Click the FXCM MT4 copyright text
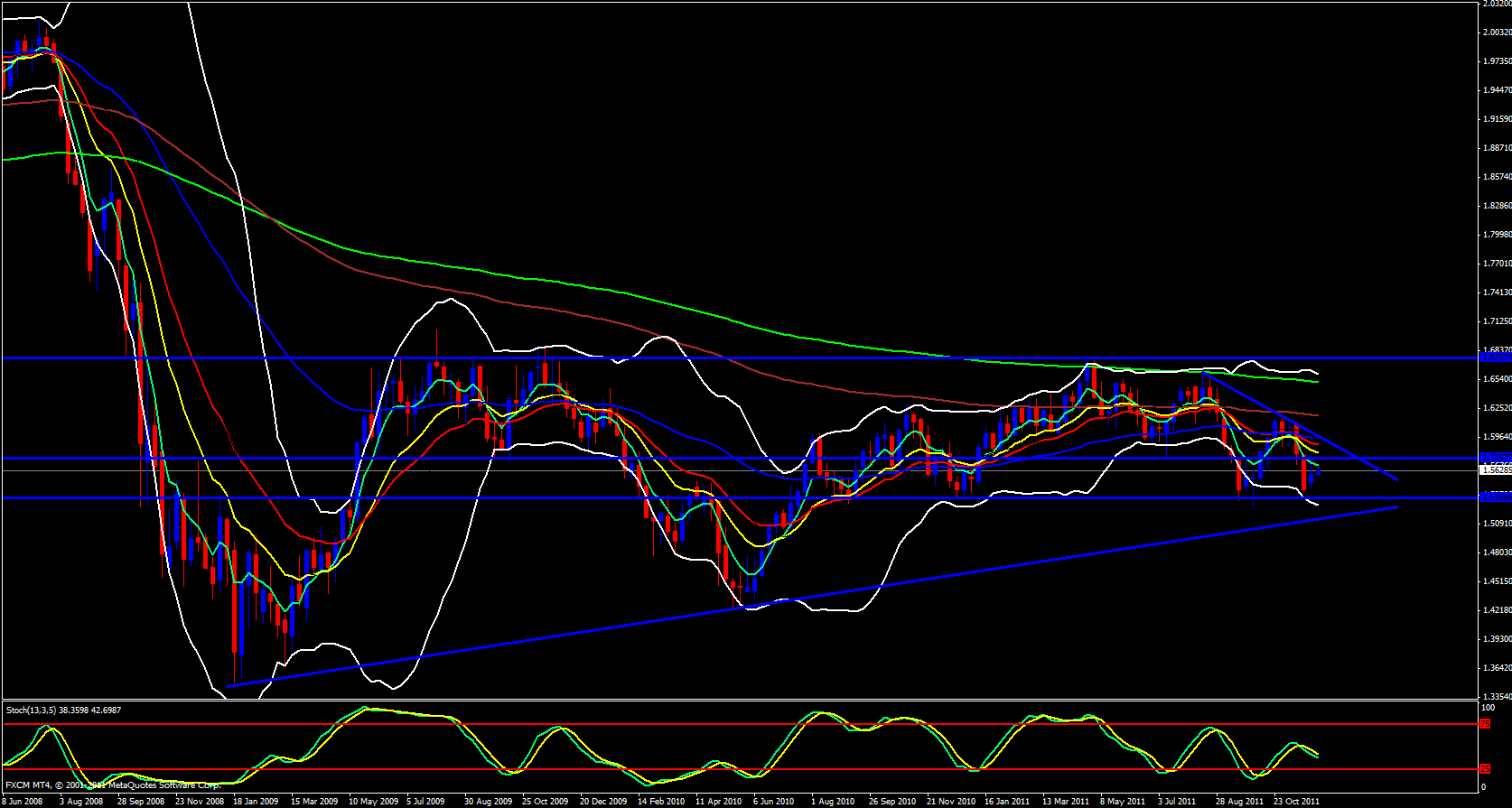The width and height of the screenshot is (1512, 808). coord(113,785)
